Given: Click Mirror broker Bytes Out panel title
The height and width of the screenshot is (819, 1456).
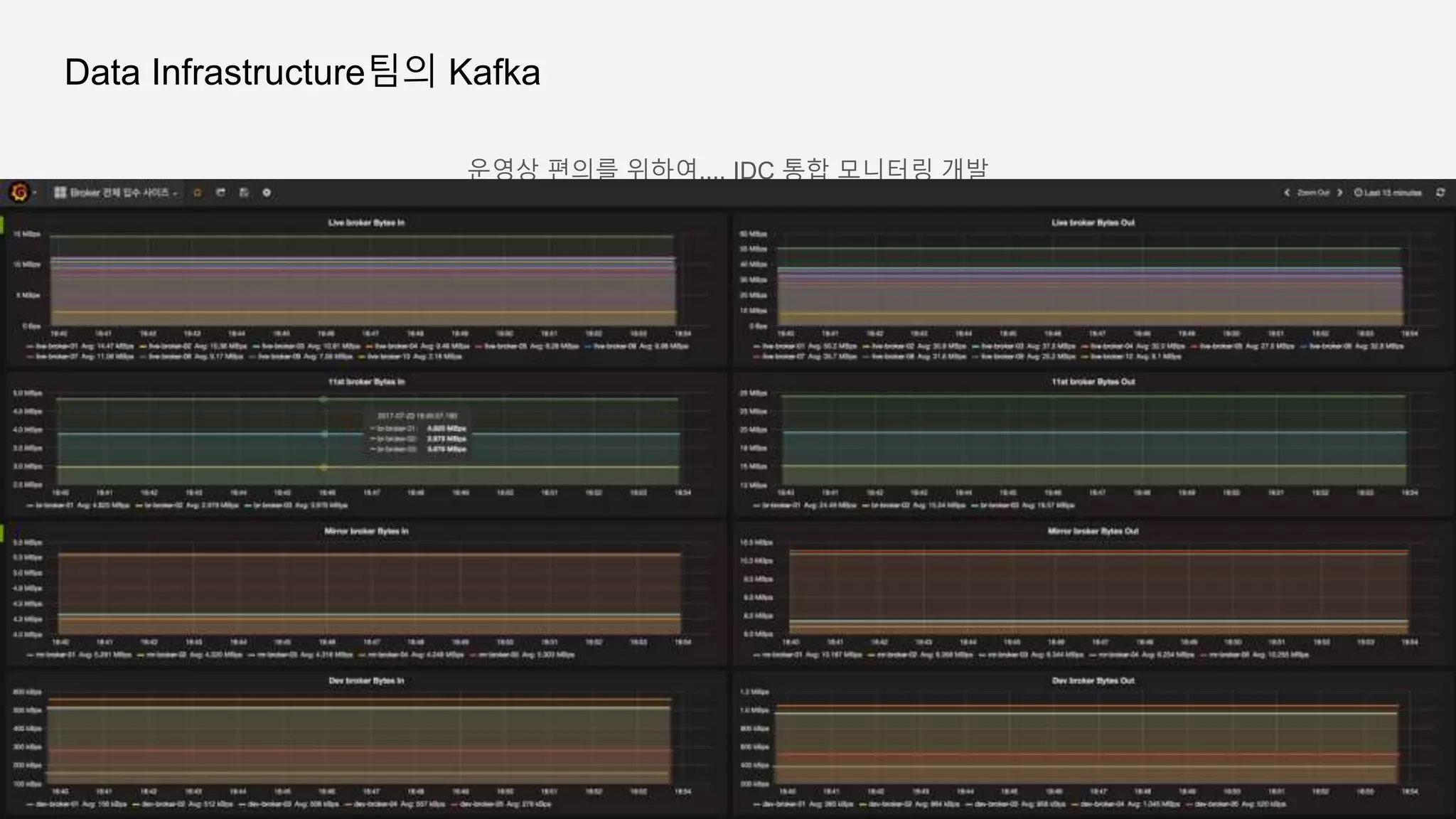Looking at the screenshot, I should pos(1093,531).
